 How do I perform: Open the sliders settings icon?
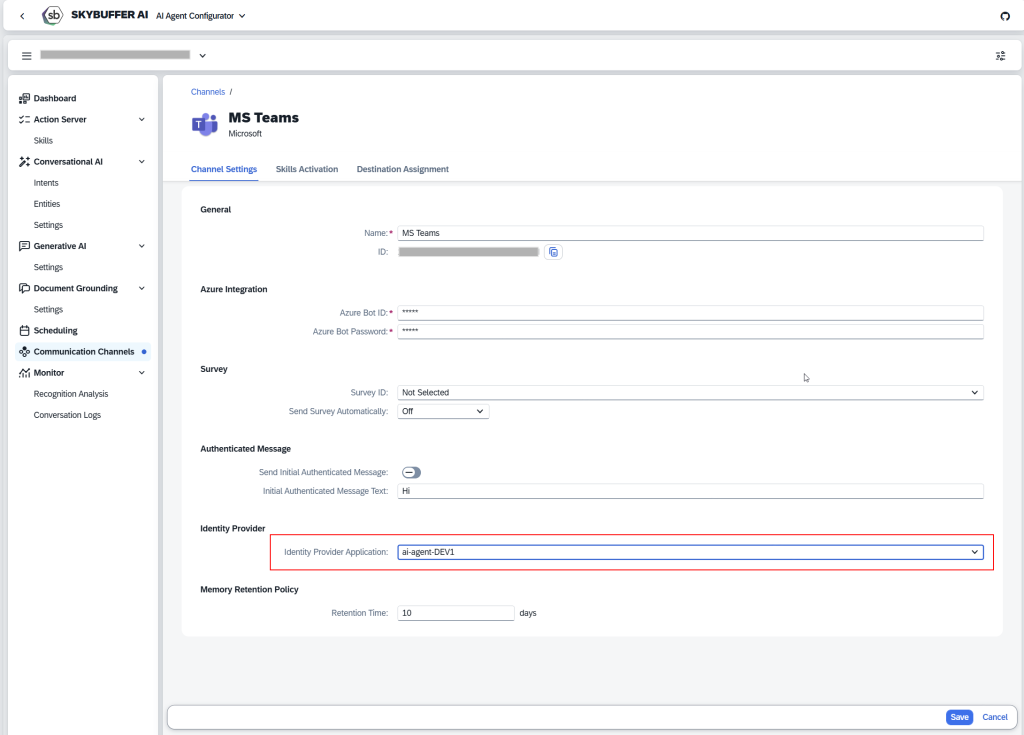pyautogui.click(x=1000, y=56)
